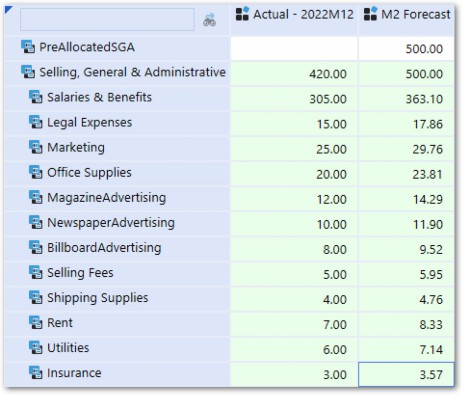Select the Insurance row label
463x395 pixels.
tap(74, 373)
